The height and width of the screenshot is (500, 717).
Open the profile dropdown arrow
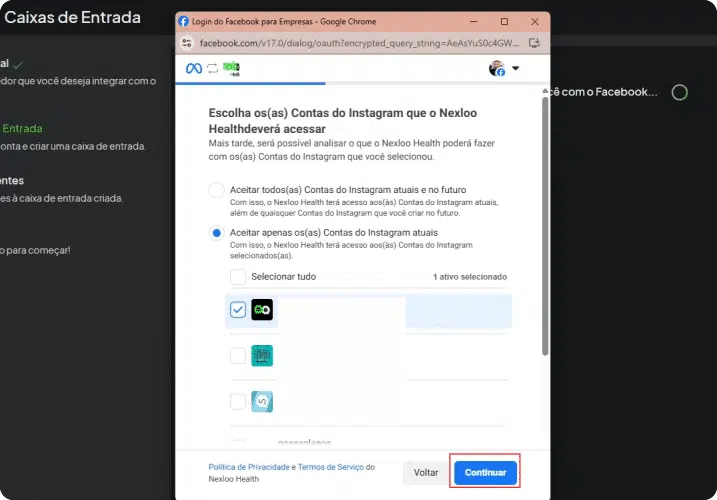(515, 68)
